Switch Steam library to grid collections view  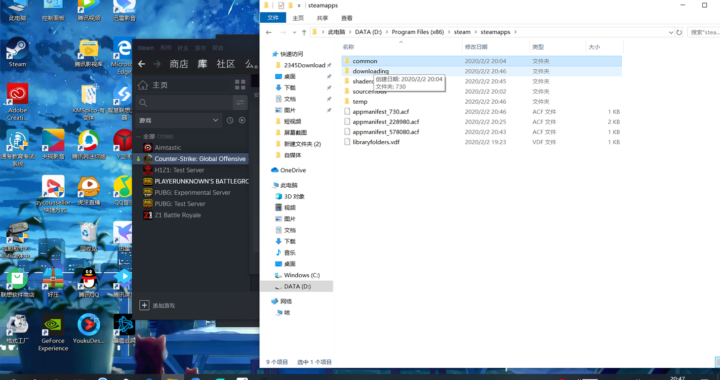(240, 85)
